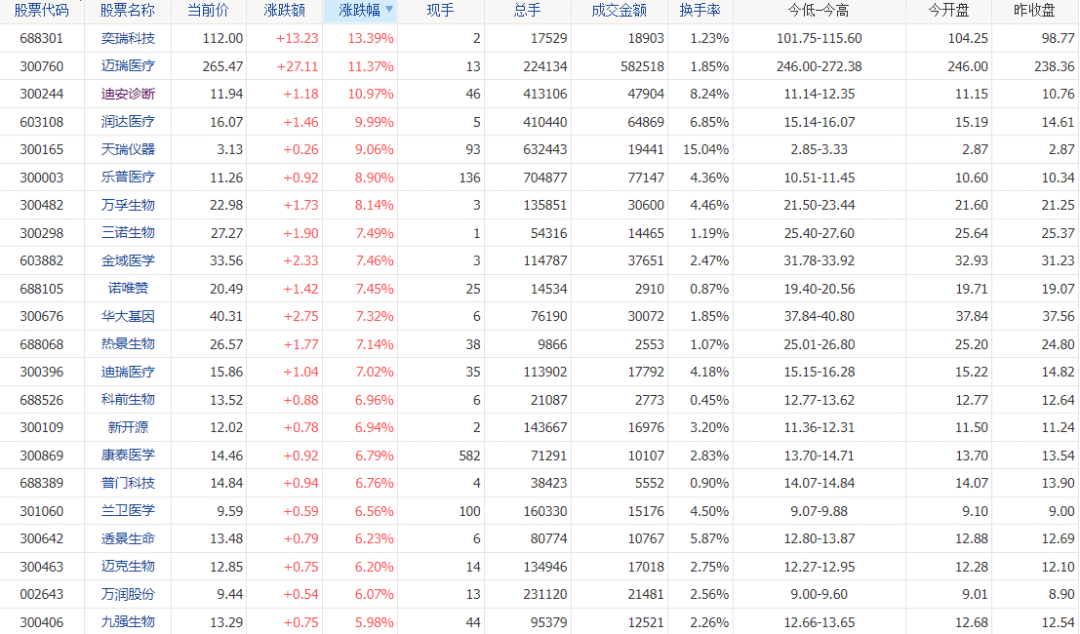Click the 华大基因 stock name
Image resolution: width=1080 pixels, height=634 pixels.
coord(127,316)
